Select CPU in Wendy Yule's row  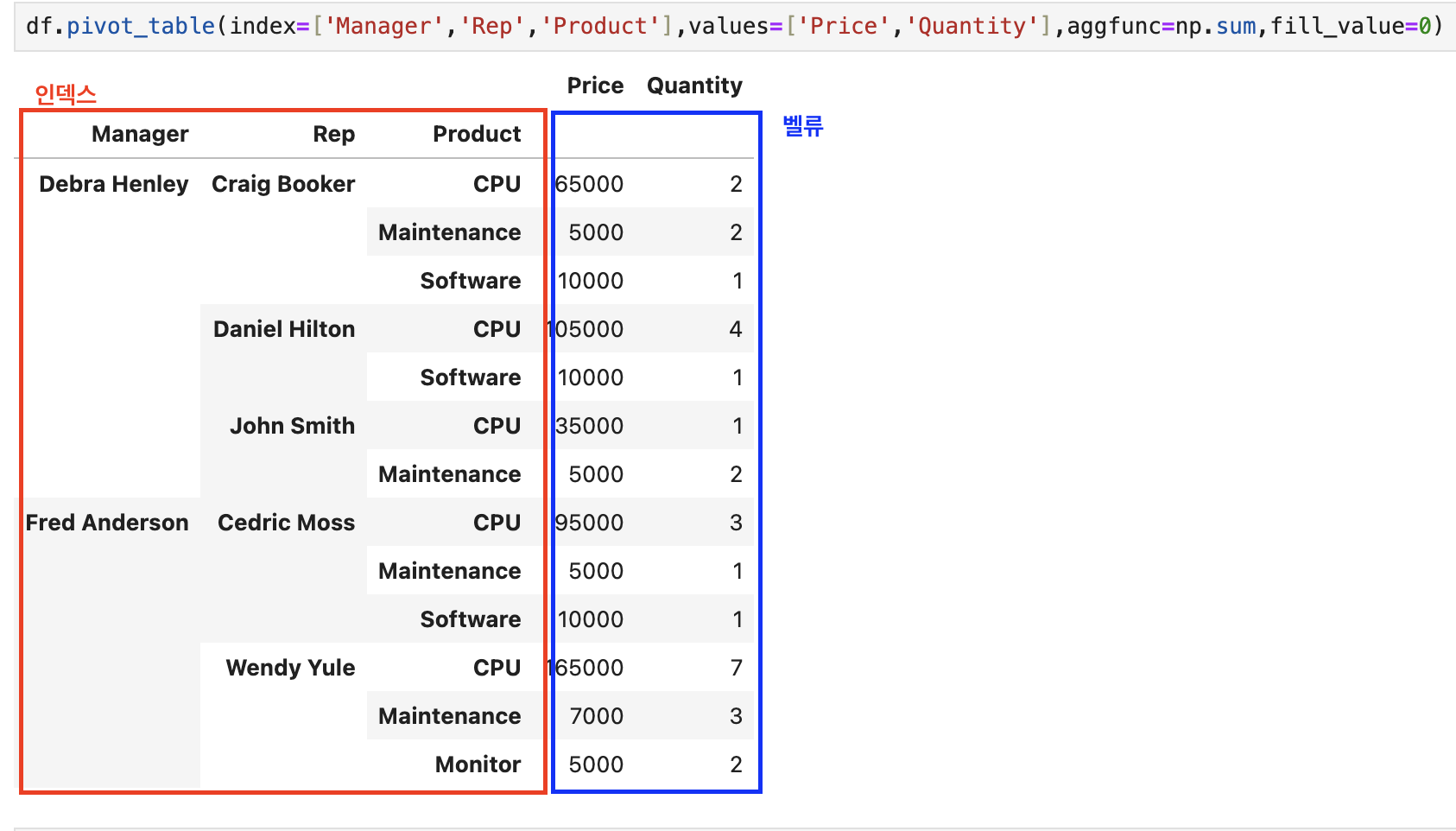click(497, 668)
